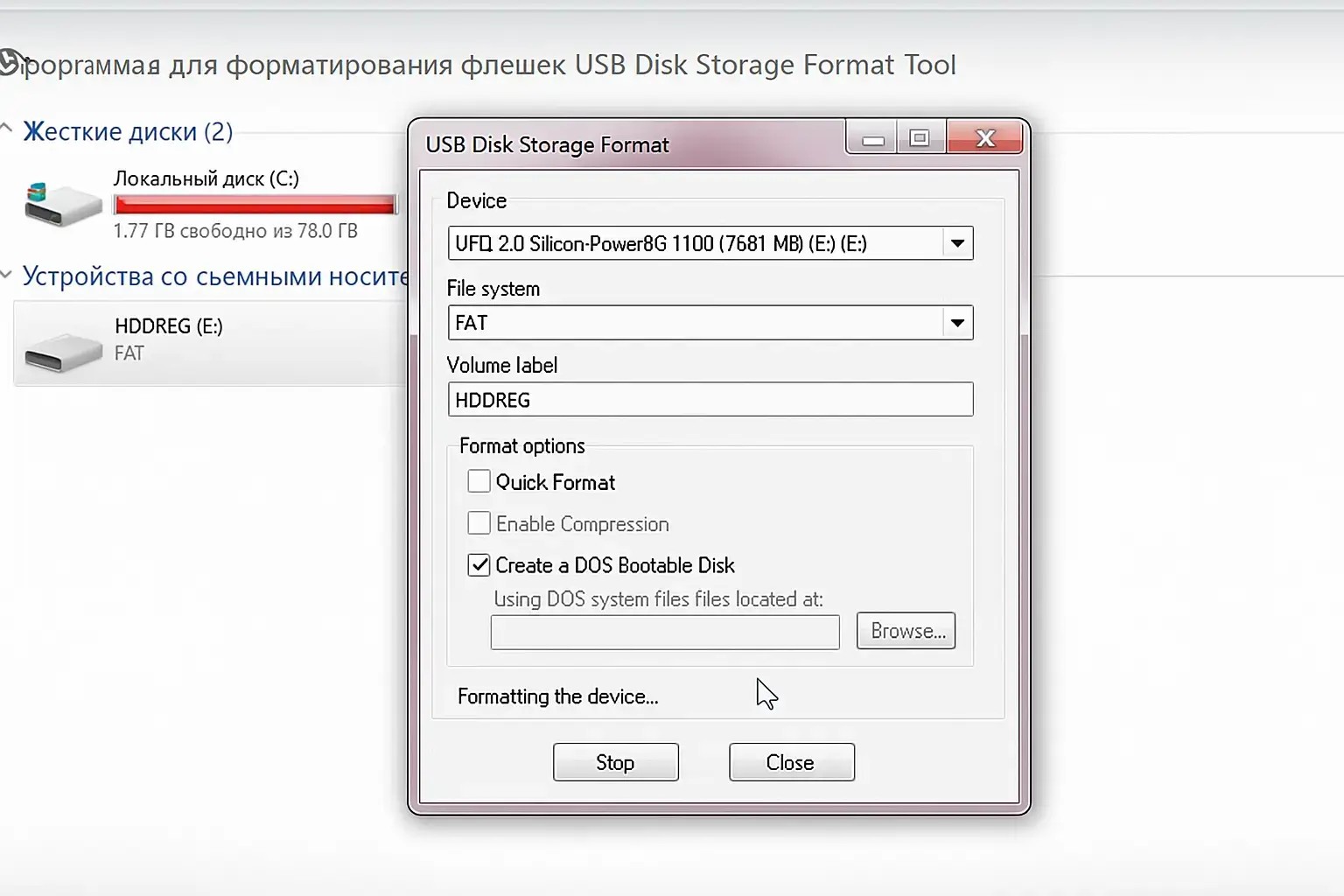Click the DOS system files path field
This screenshot has width=1344, height=896.
coord(664,632)
